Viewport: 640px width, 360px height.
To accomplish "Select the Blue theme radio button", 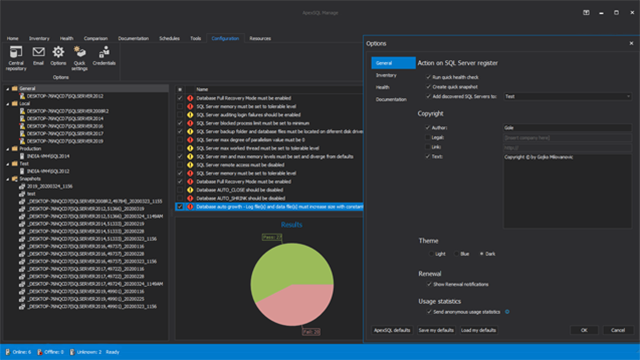I will pyautogui.click(x=457, y=254).
